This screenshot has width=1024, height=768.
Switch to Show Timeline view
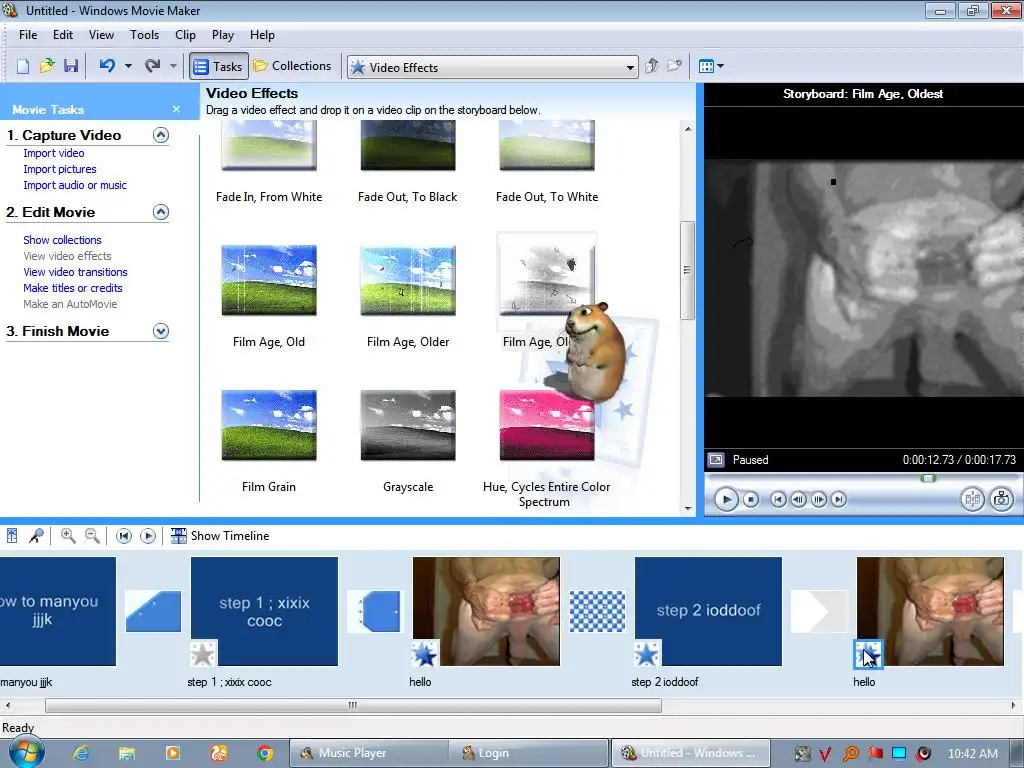(x=220, y=536)
